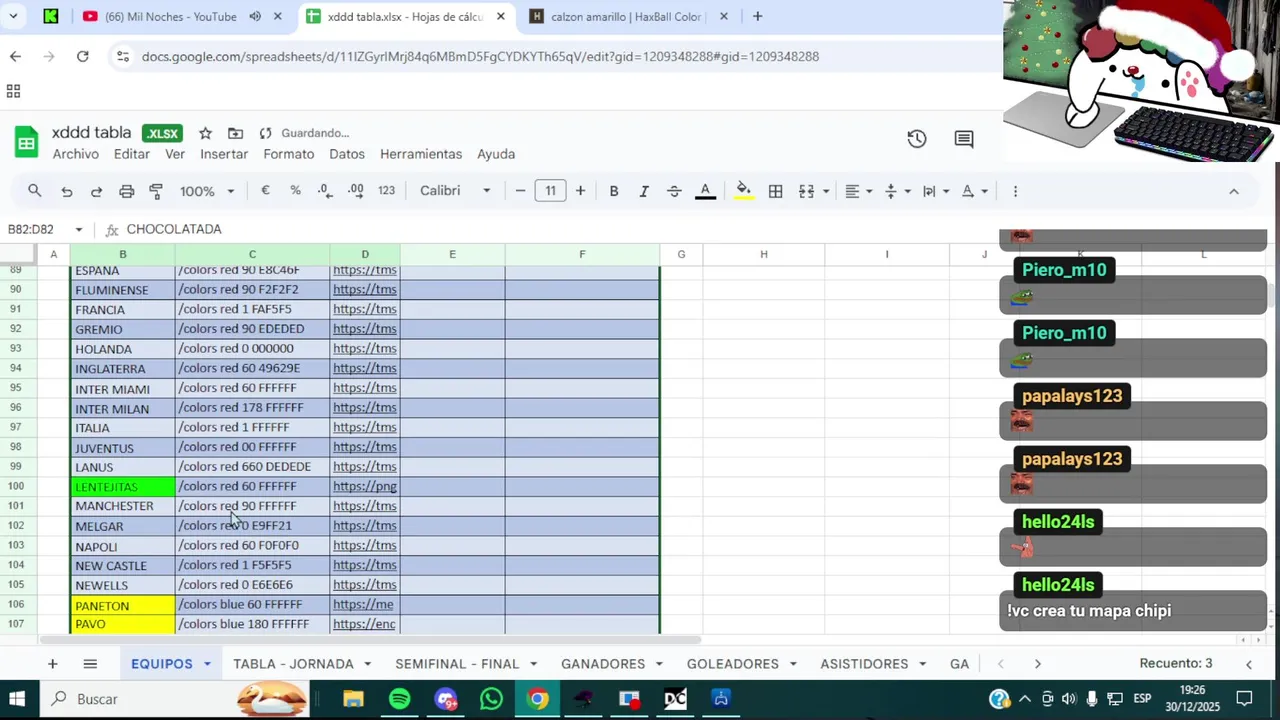Open the Calibri font dropdown
The height and width of the screenshot is (720, 1280).
[x=455, y=191]
